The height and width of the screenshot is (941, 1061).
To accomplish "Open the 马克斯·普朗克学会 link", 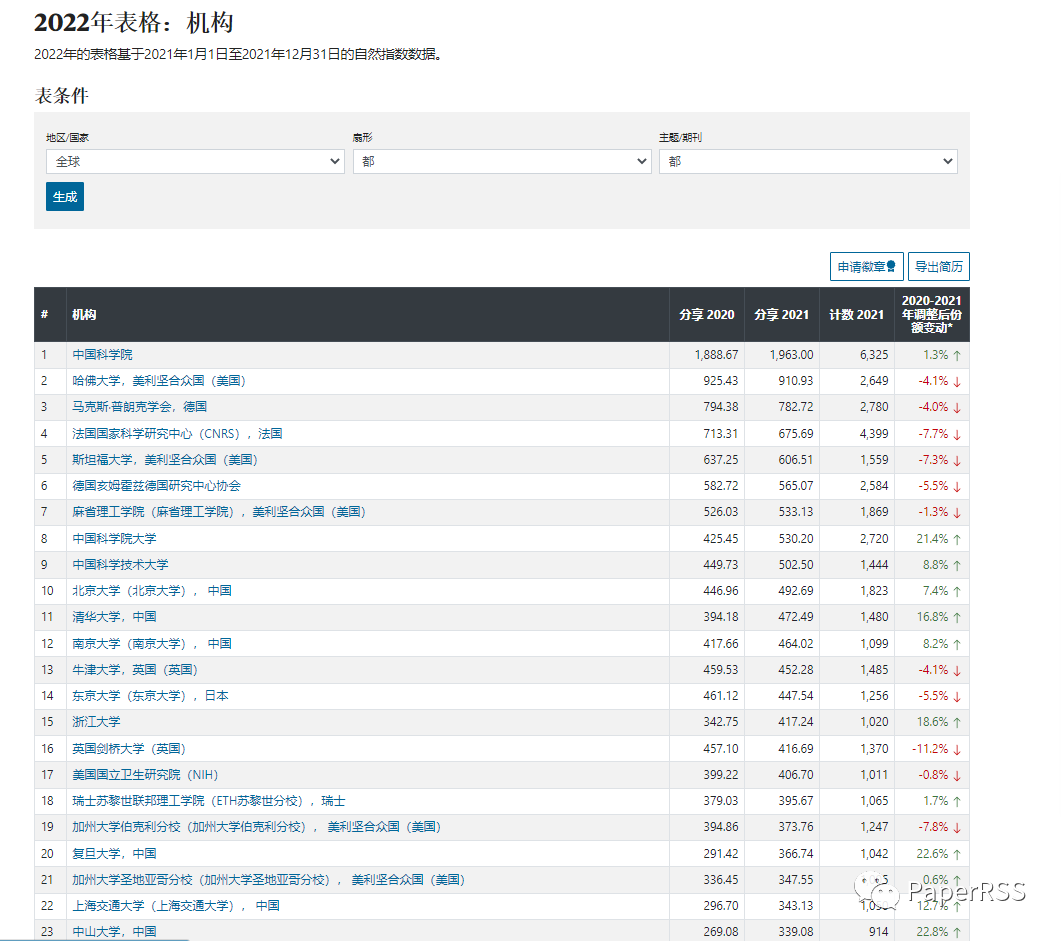I will click(x=139, y=407).
